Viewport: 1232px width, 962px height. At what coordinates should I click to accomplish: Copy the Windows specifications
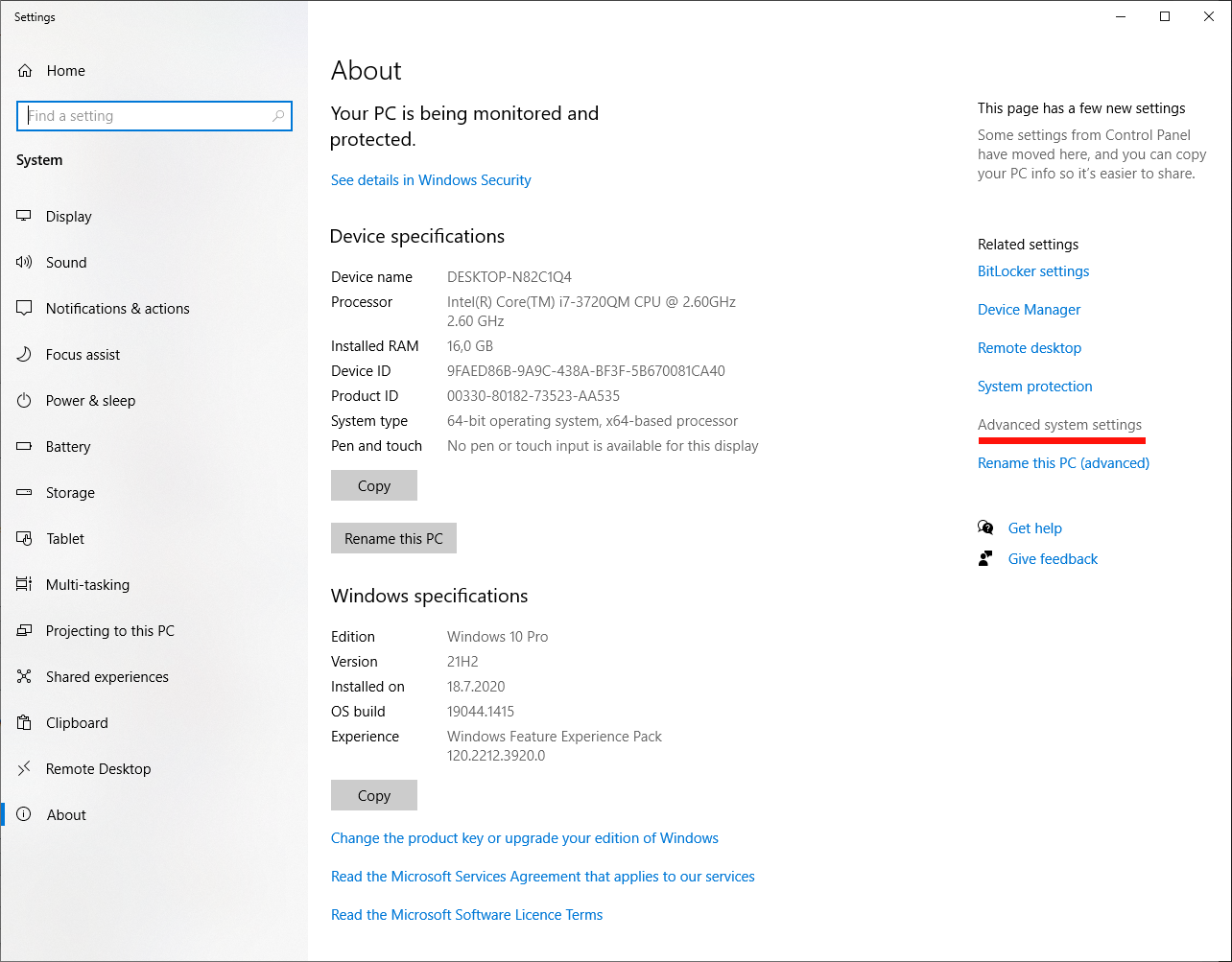374,795
